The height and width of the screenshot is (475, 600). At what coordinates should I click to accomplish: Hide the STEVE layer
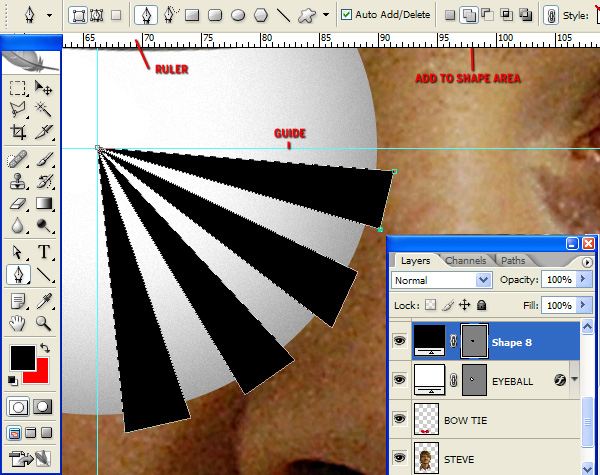tap(400, 458)
